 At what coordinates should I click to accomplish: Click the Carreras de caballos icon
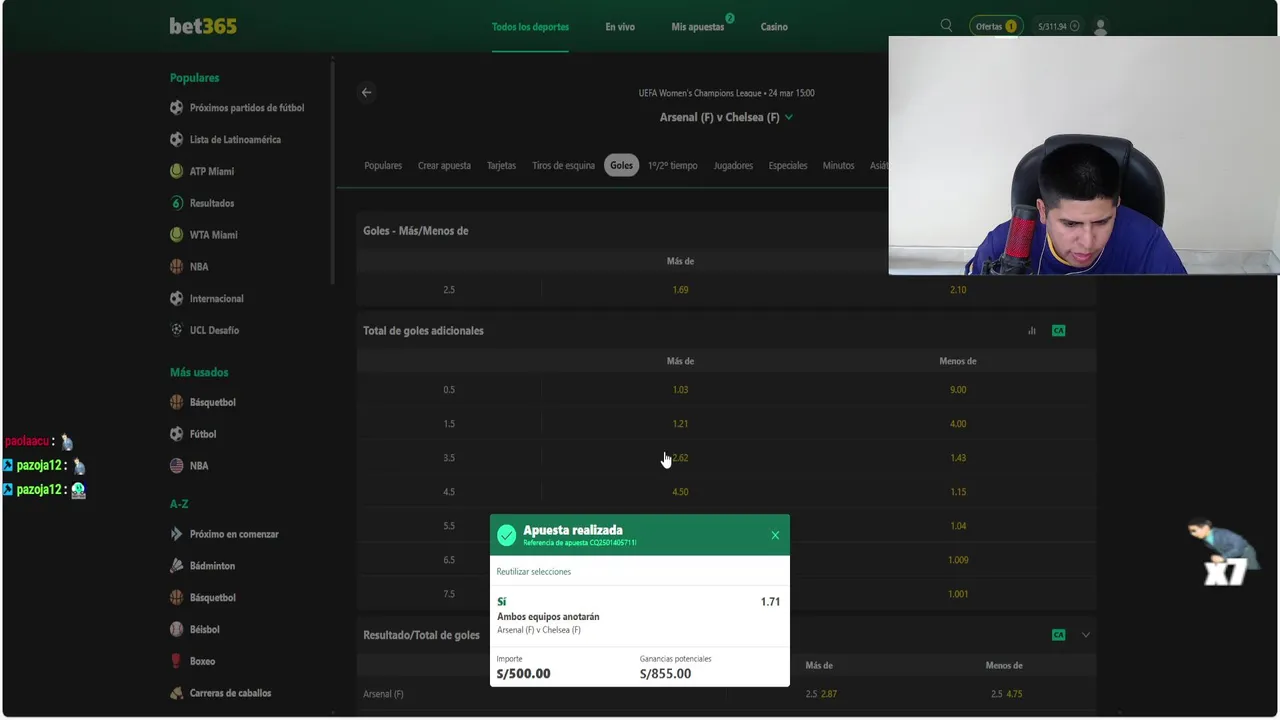(177, 693)
